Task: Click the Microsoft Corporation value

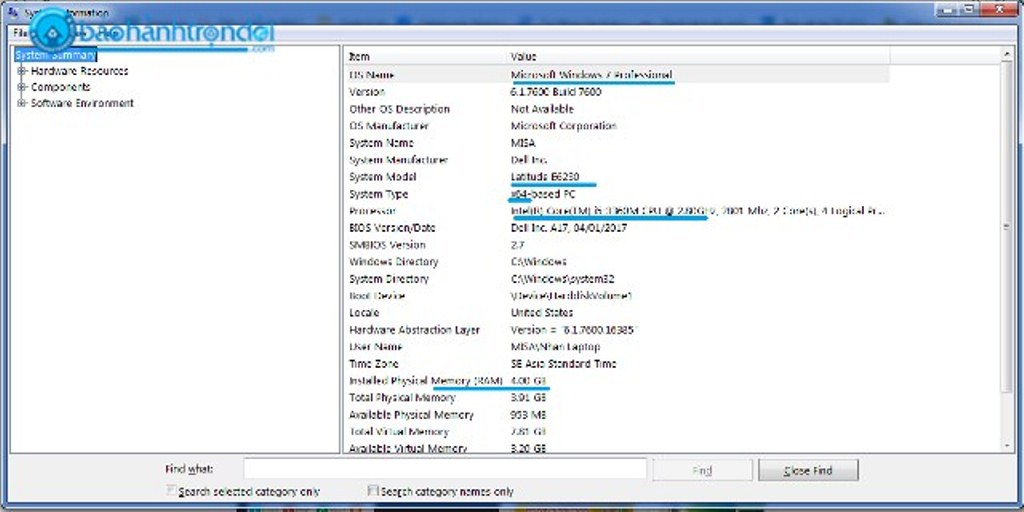Action: pos(564,126)
